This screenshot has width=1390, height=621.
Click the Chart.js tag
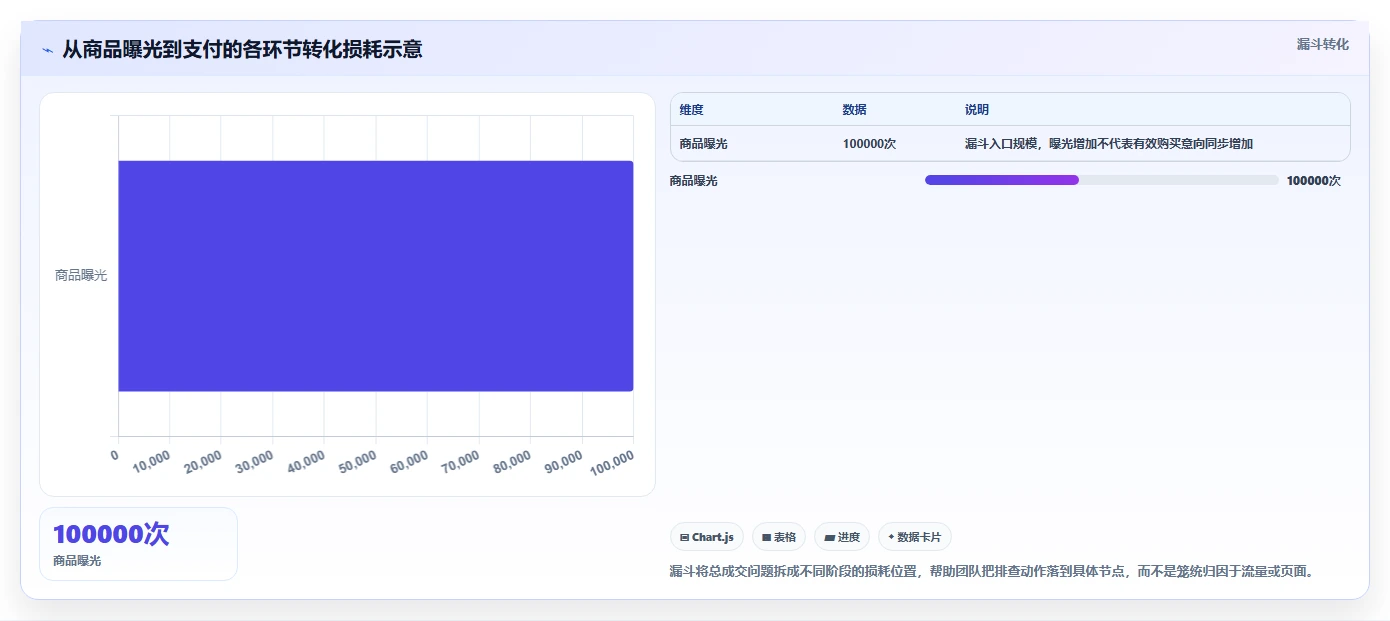706,537
